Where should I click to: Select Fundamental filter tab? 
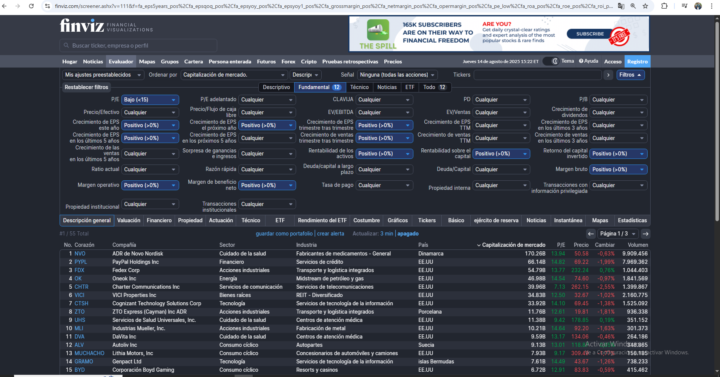[319, 87]
